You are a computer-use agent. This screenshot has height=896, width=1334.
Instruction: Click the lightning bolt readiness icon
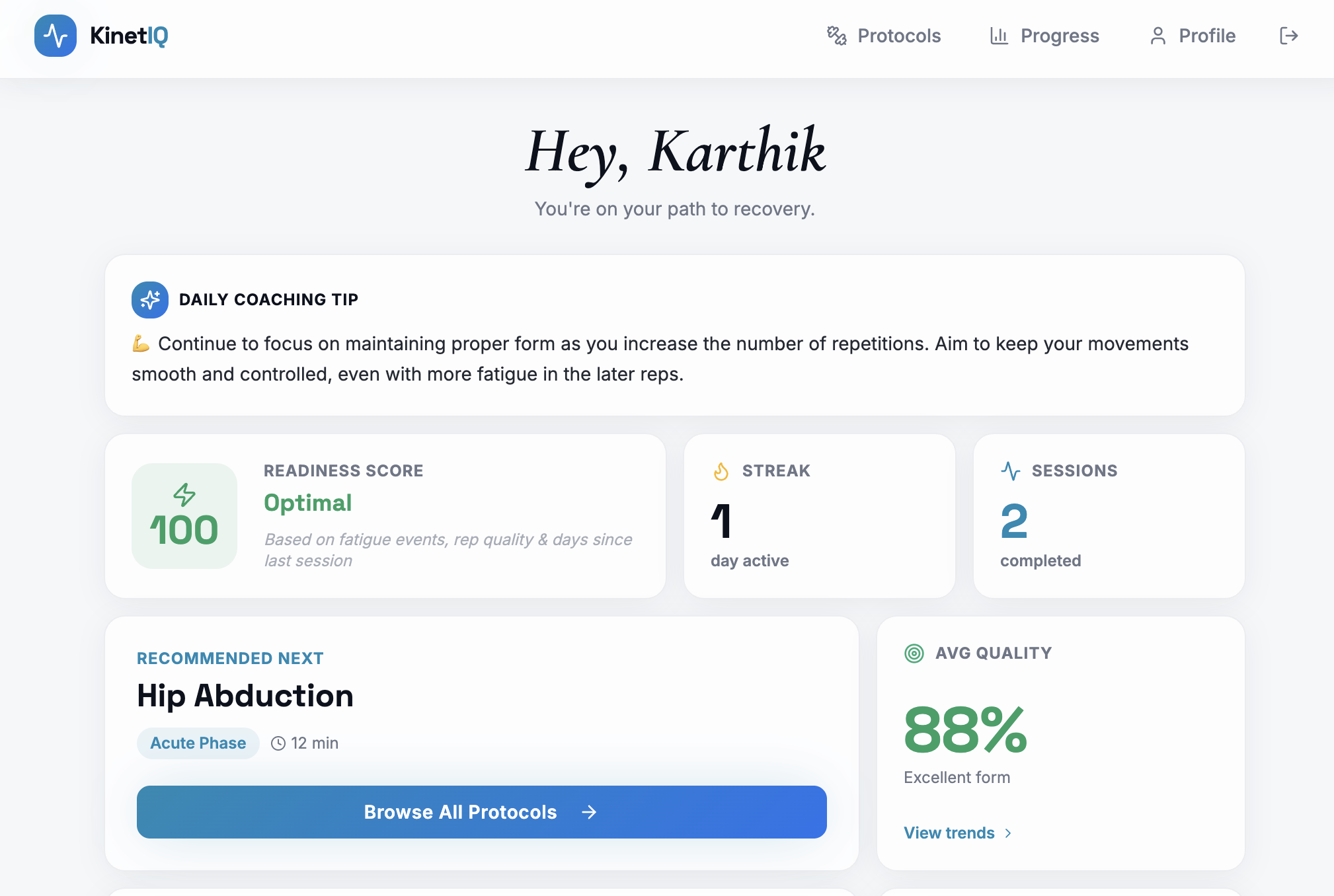click(184, 494)
